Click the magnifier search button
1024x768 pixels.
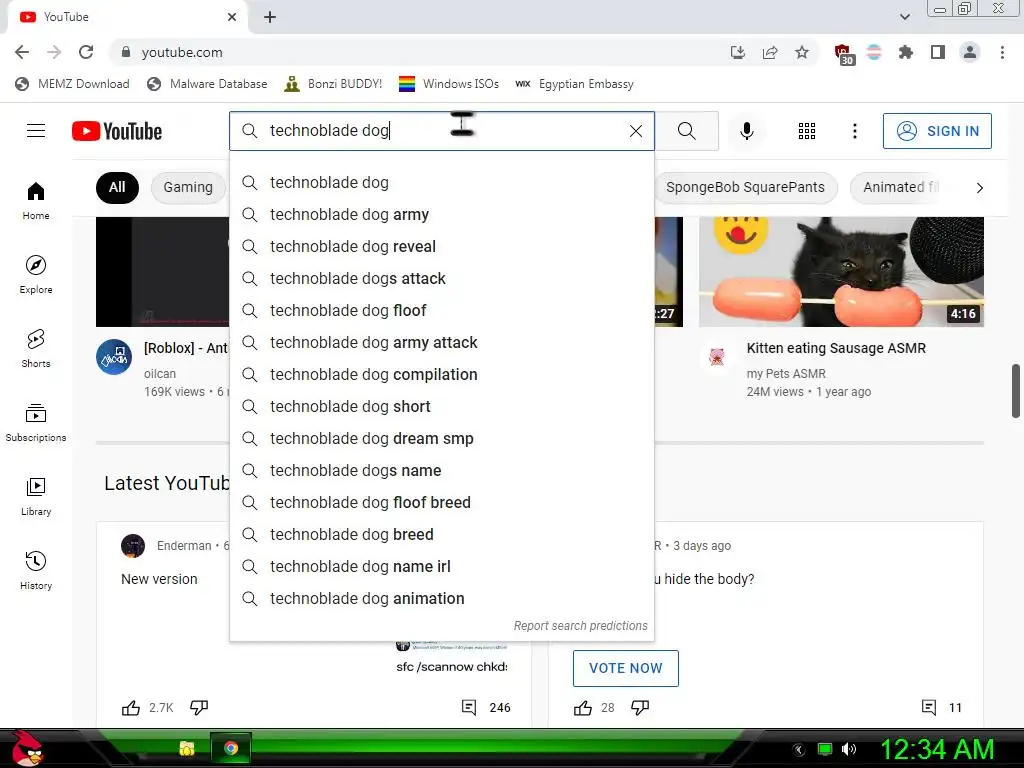tap(686, 131)
